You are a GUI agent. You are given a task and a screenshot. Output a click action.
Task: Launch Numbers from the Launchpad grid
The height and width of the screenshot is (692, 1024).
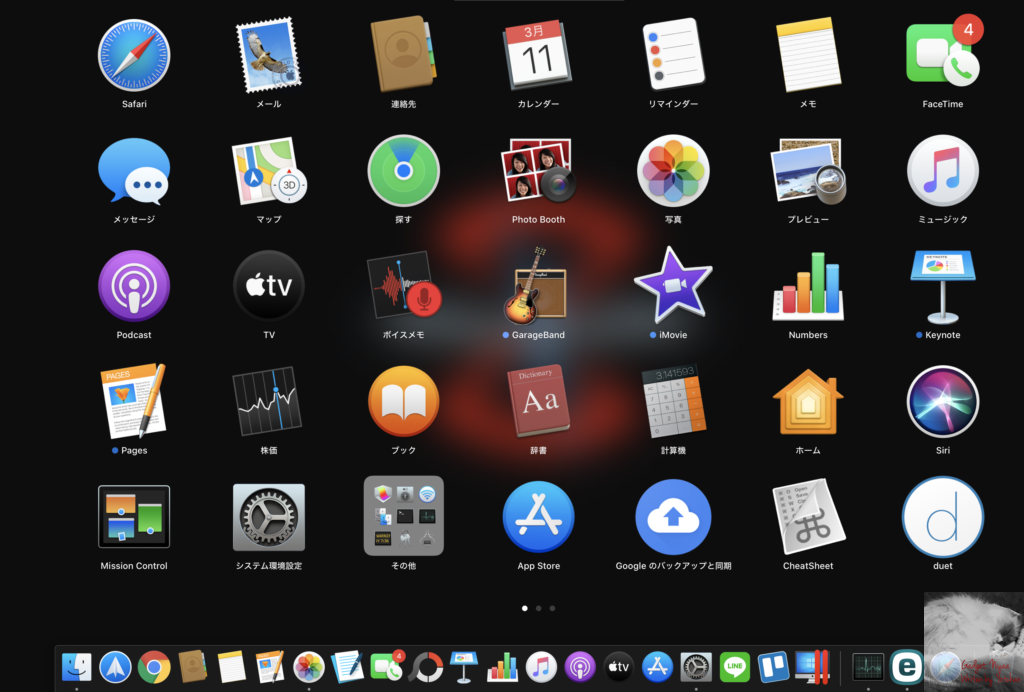click(808, 286)
